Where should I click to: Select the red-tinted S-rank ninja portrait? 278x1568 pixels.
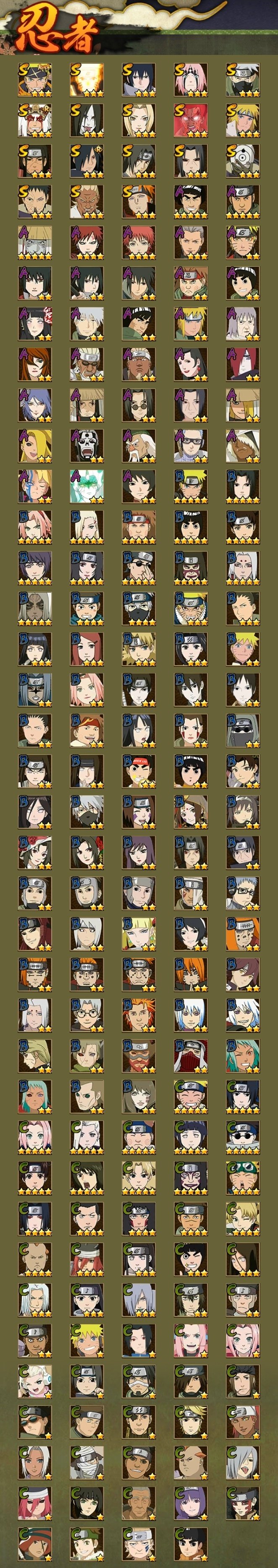[x=191, y=120]
